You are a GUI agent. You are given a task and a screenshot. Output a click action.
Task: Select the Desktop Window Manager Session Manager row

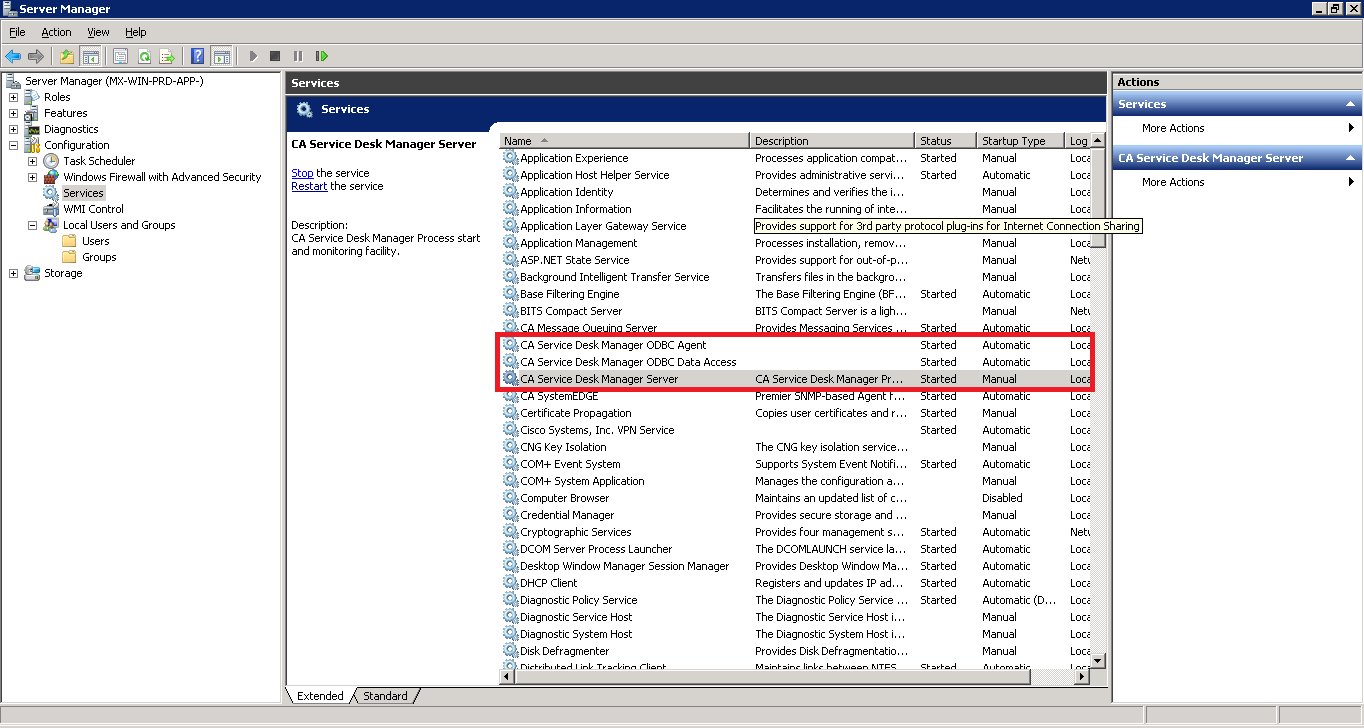pos(795,566)
